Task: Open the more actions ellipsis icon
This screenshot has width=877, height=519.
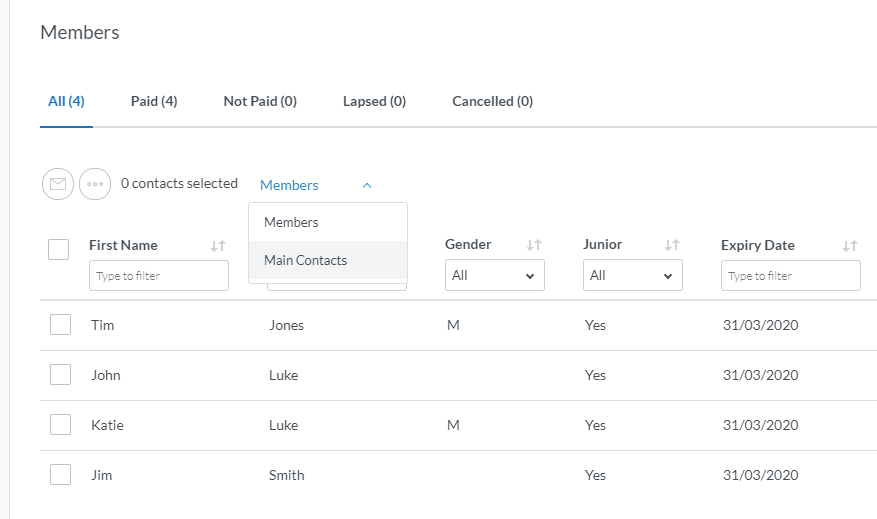Action: [95, 184]
